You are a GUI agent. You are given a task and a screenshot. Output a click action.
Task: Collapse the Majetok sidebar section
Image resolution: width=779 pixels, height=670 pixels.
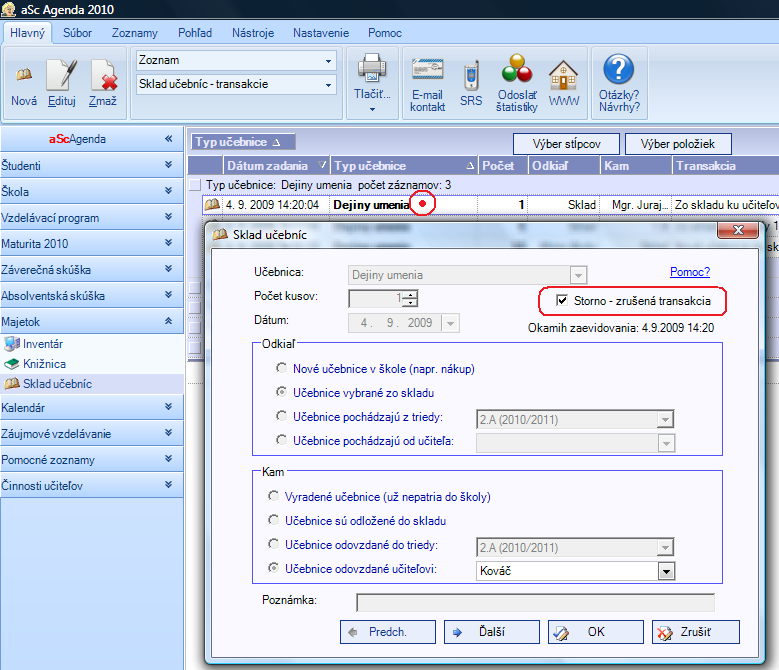(x=168, y=321)
